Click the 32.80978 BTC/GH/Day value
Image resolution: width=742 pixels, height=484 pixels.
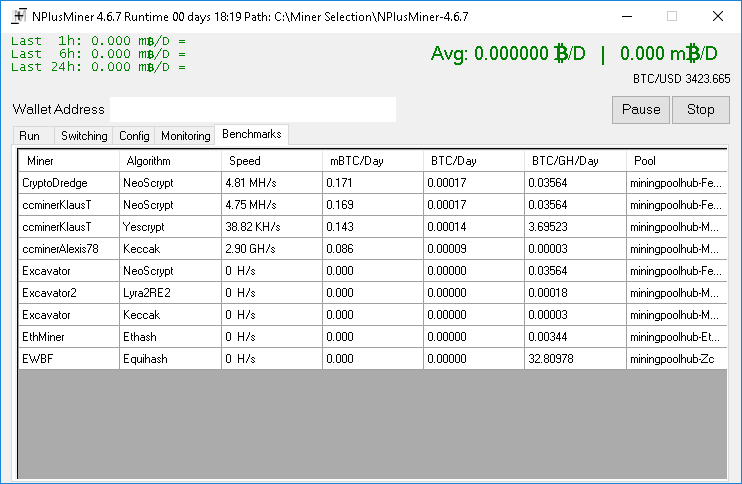coord(575,359)
